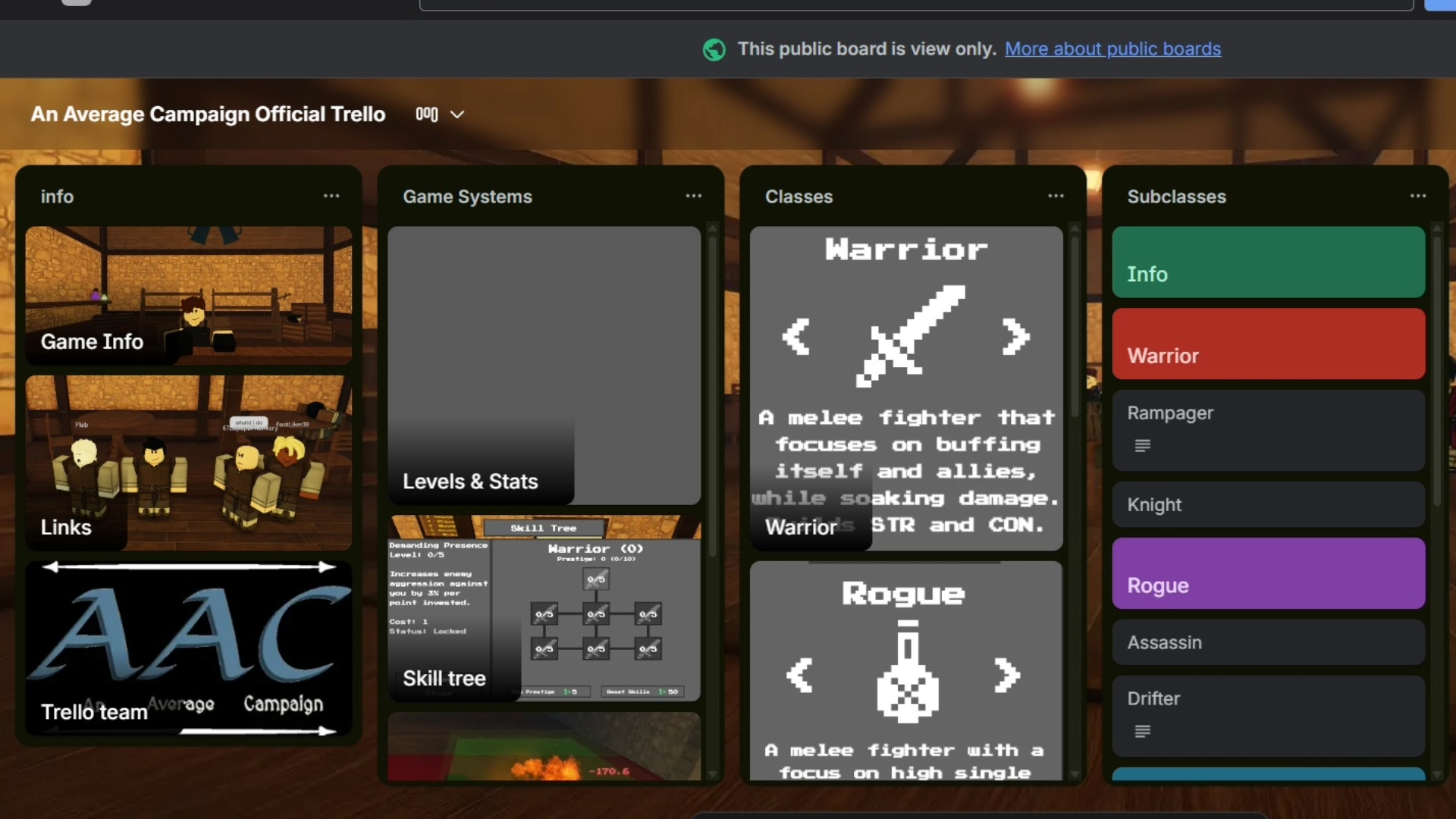Viewport: 1456px width, 819px height.
Task: Click the board title An Average Campaign Official Trello
Action: point(208,115)
